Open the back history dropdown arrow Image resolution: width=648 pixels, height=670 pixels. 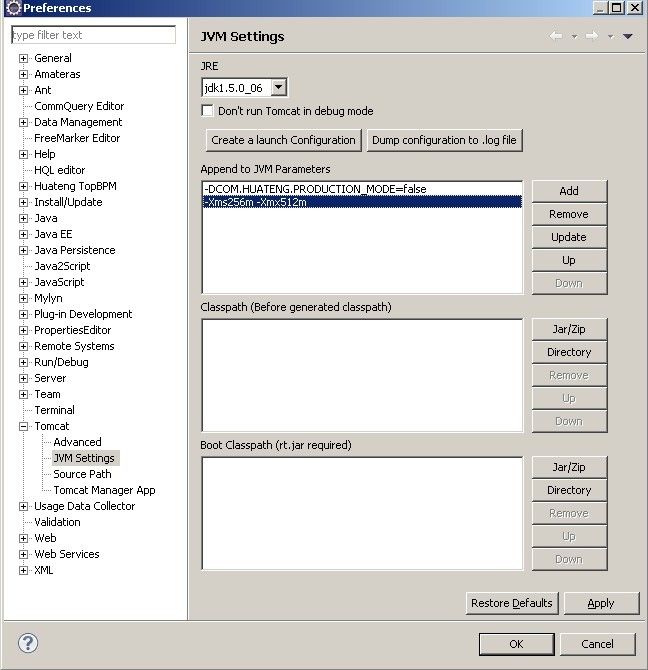575,37
